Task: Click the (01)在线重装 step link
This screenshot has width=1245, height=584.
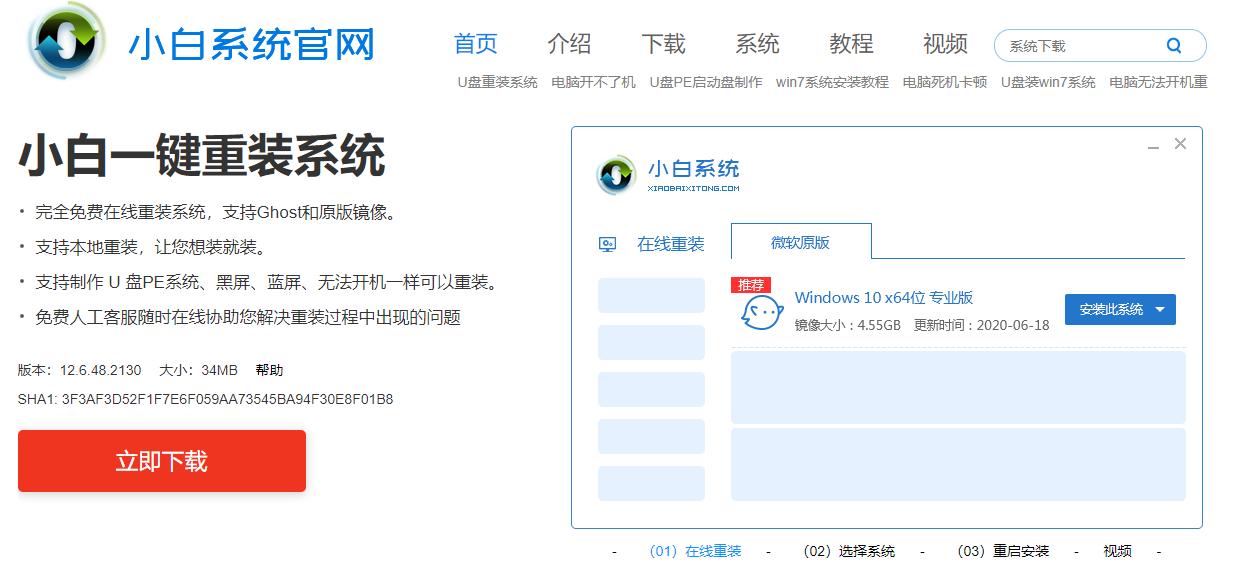Action: click(695, 550)
